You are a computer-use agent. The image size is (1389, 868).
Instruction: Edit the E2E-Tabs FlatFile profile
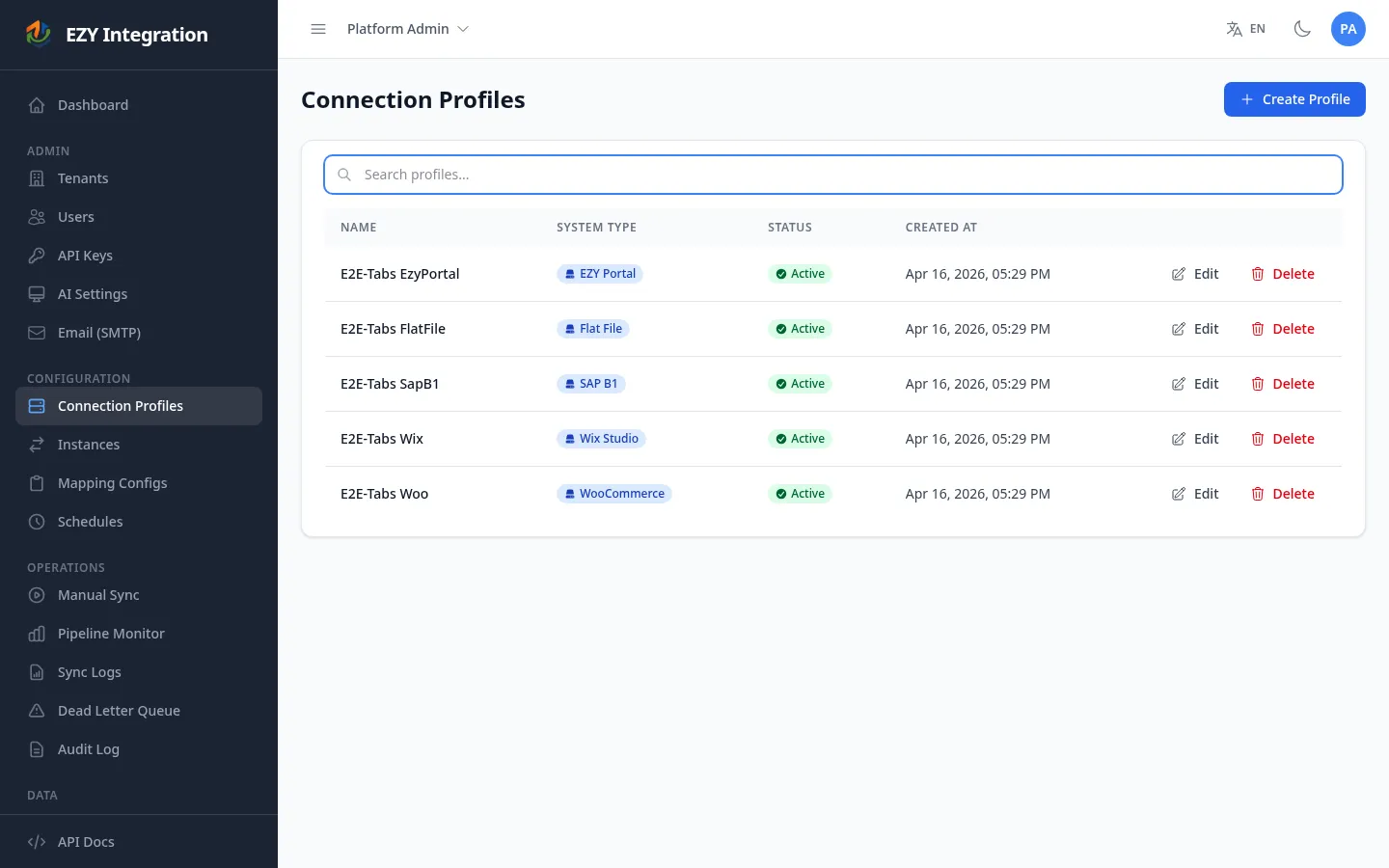[1195, 329]
